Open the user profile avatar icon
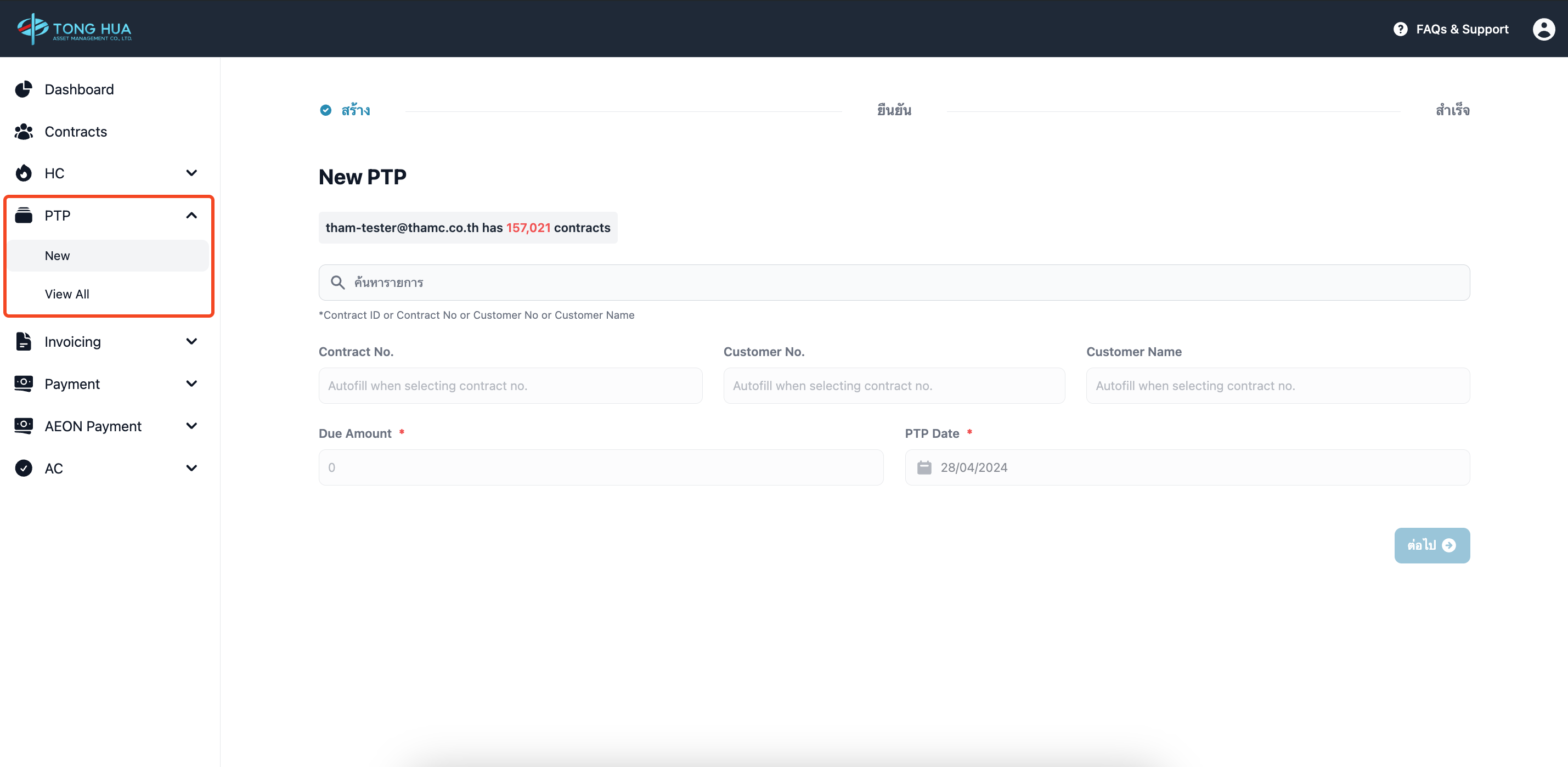Image resolution: width=1568 pixels, height=767 pixels. click(x=1543, y=29)
